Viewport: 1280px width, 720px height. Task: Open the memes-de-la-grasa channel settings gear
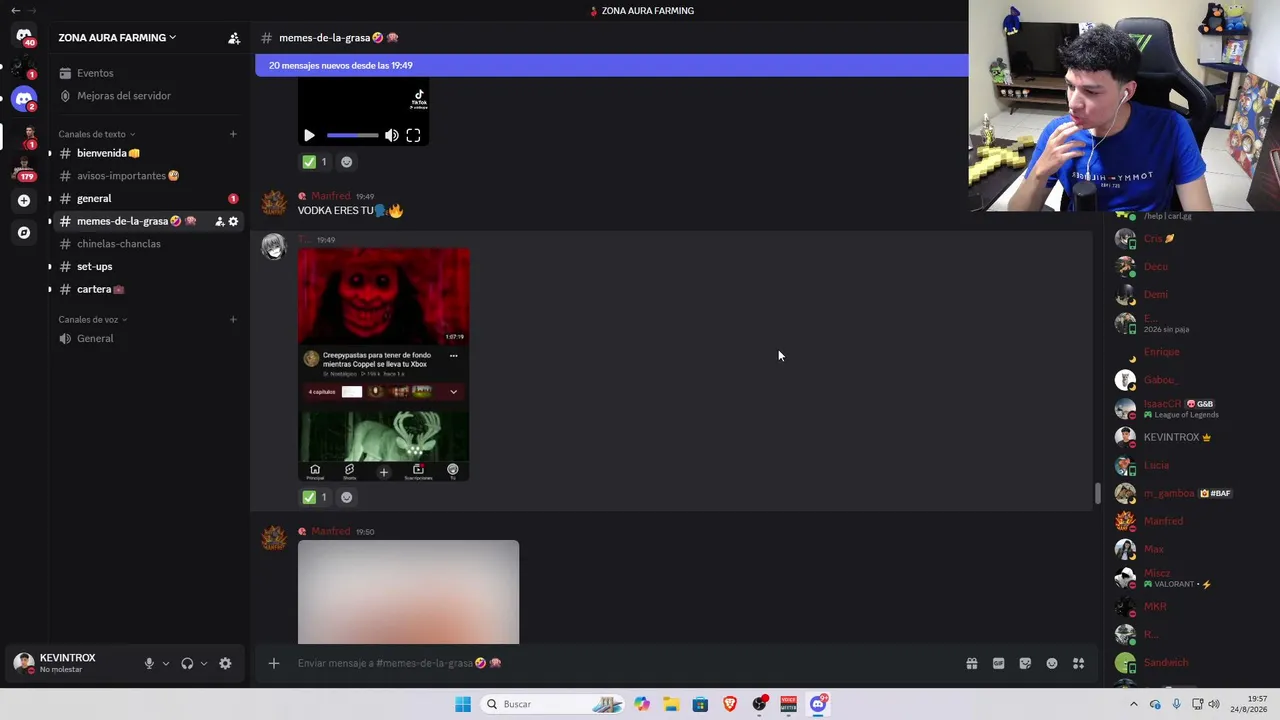tap(234, 221)
